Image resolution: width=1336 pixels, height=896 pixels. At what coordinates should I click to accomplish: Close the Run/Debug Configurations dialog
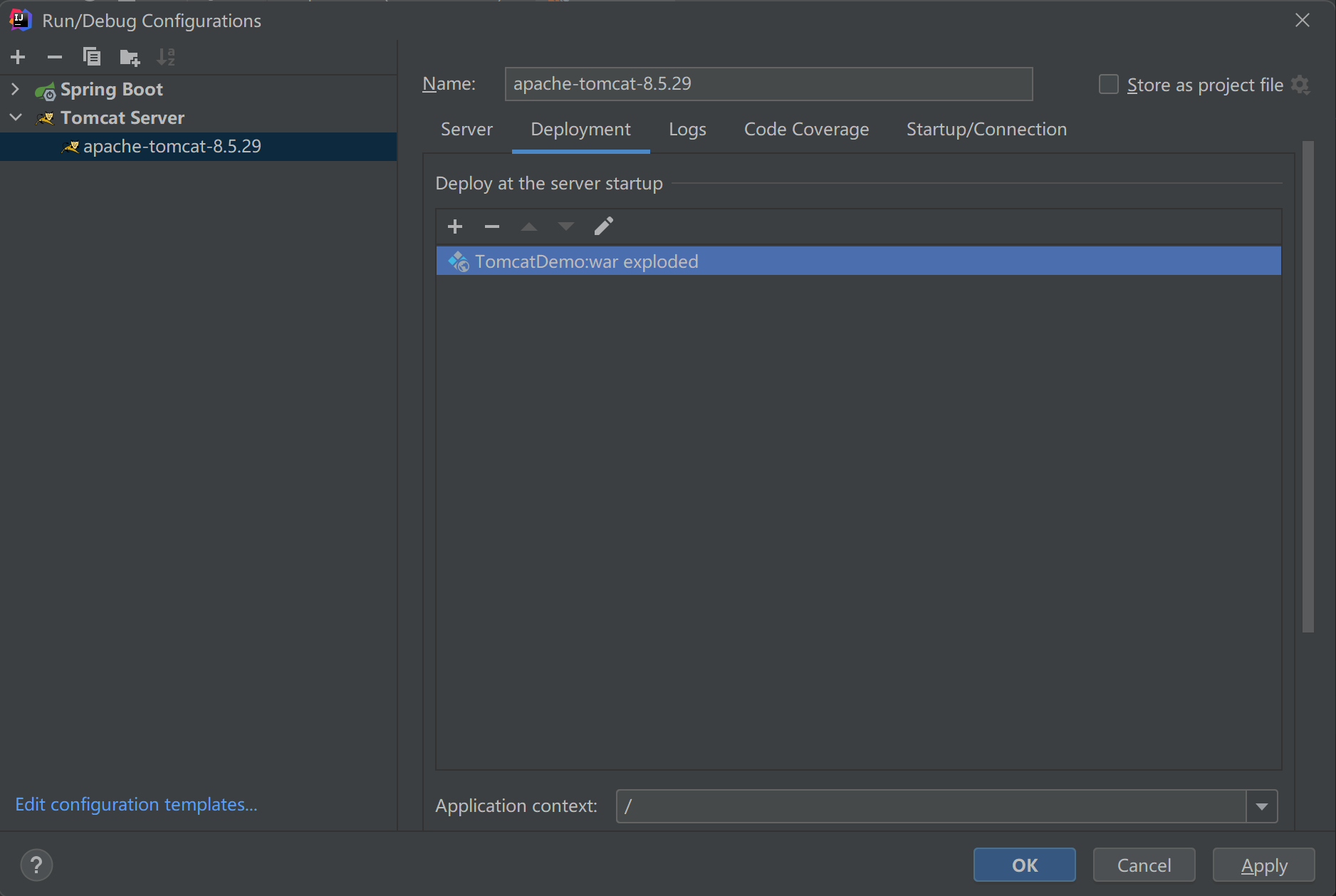(x=1303, y=20)
